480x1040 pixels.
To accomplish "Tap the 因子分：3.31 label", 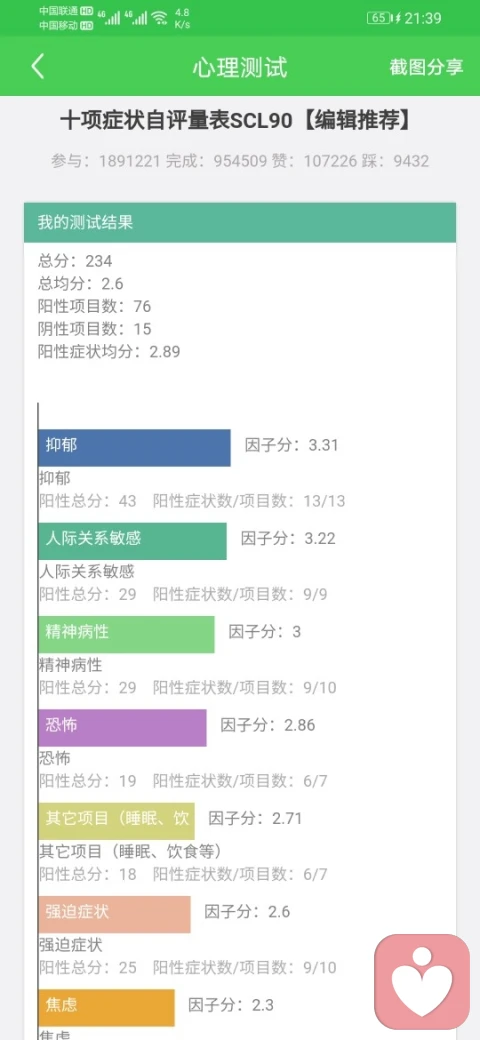I will pos(291,445).
